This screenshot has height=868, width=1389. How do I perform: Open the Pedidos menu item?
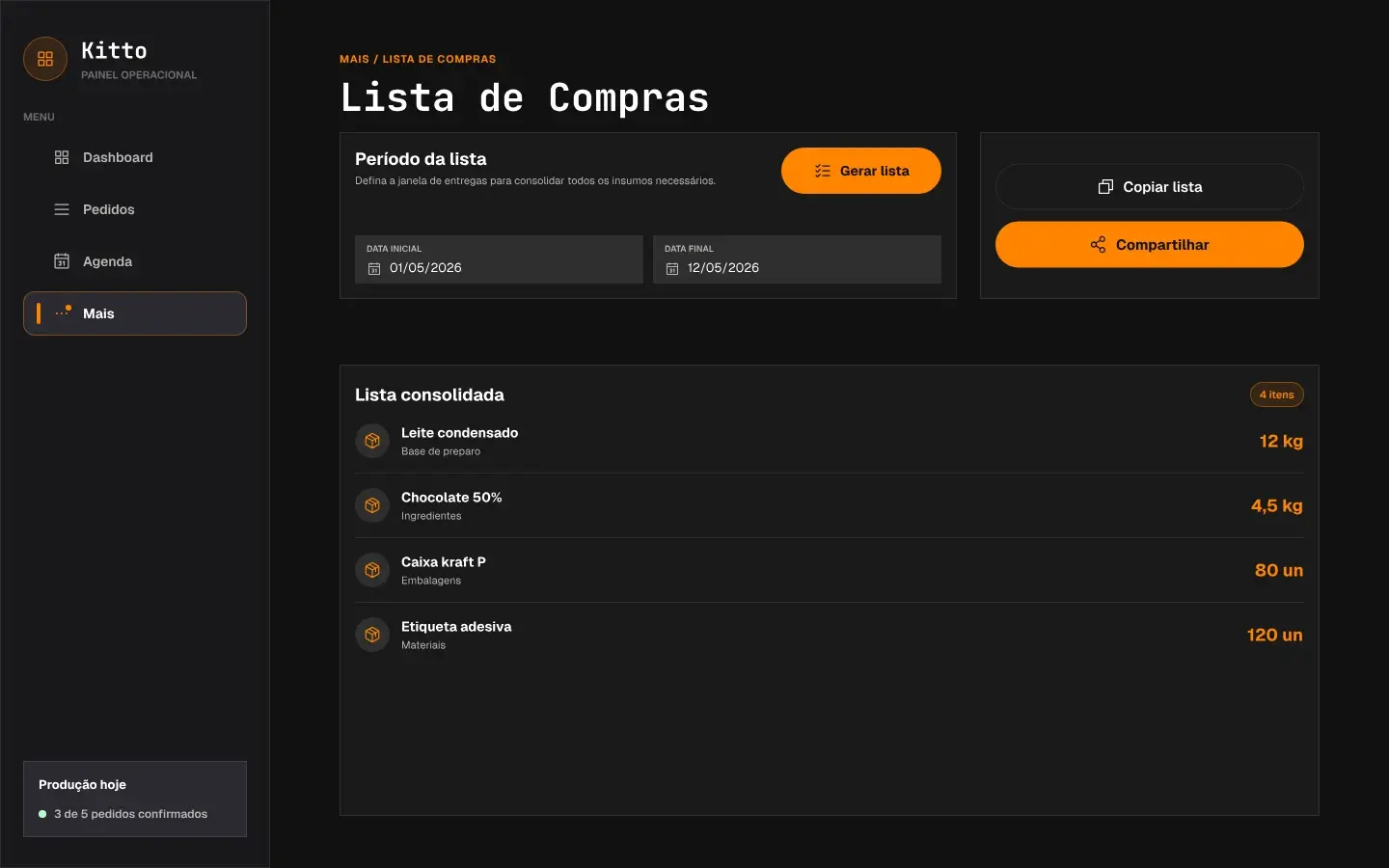(135, 209)
